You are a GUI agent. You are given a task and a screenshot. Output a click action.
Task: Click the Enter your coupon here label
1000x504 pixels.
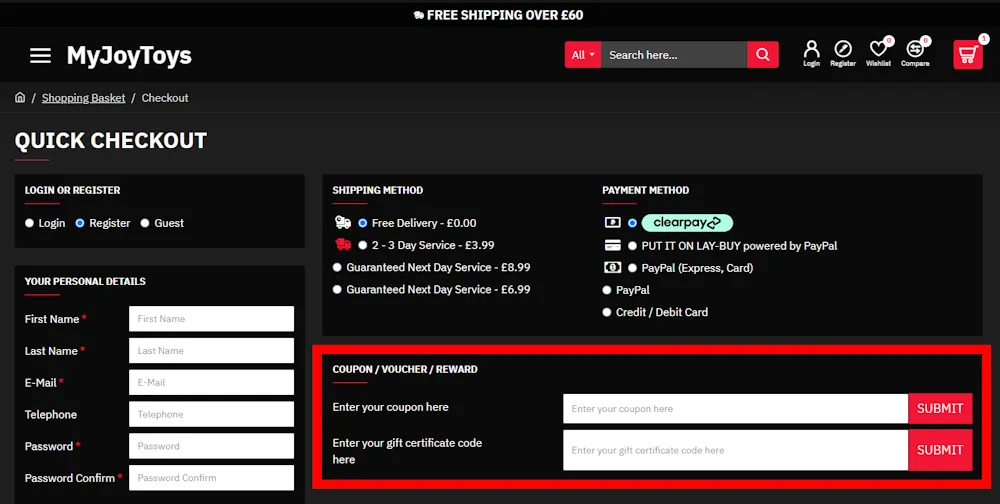pos(390,407)
